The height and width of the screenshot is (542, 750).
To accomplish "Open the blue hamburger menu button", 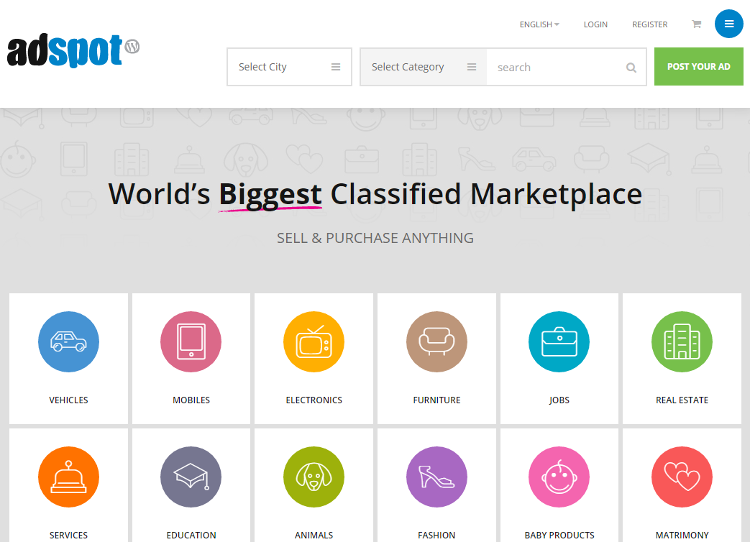I will tap(729, 23).
